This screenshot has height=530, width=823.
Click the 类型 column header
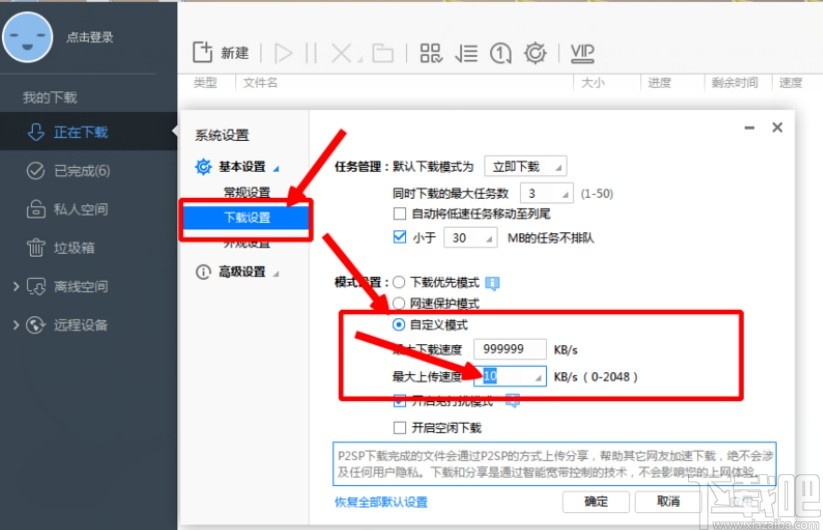205,82
